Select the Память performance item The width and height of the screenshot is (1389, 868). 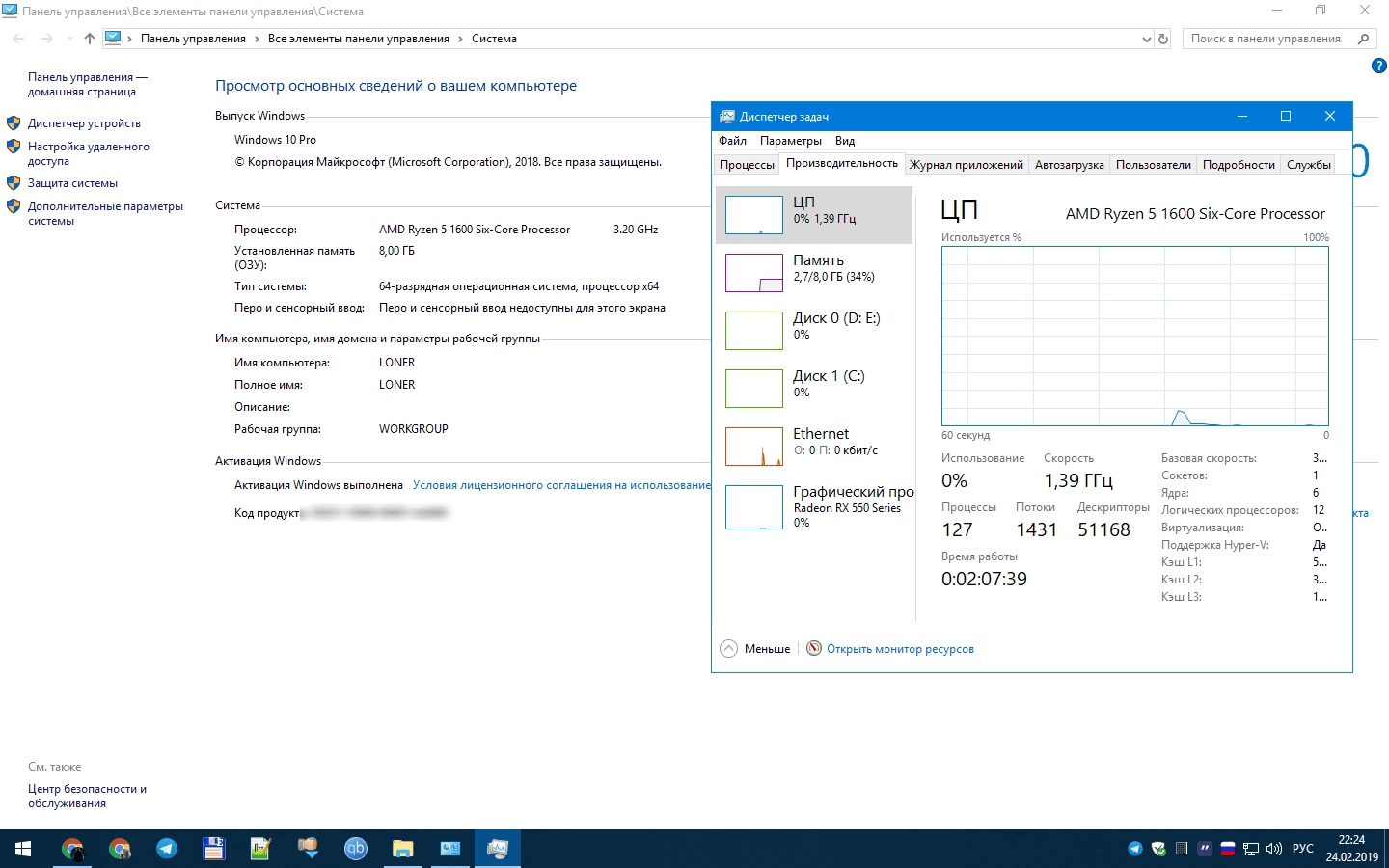[814, 273]
